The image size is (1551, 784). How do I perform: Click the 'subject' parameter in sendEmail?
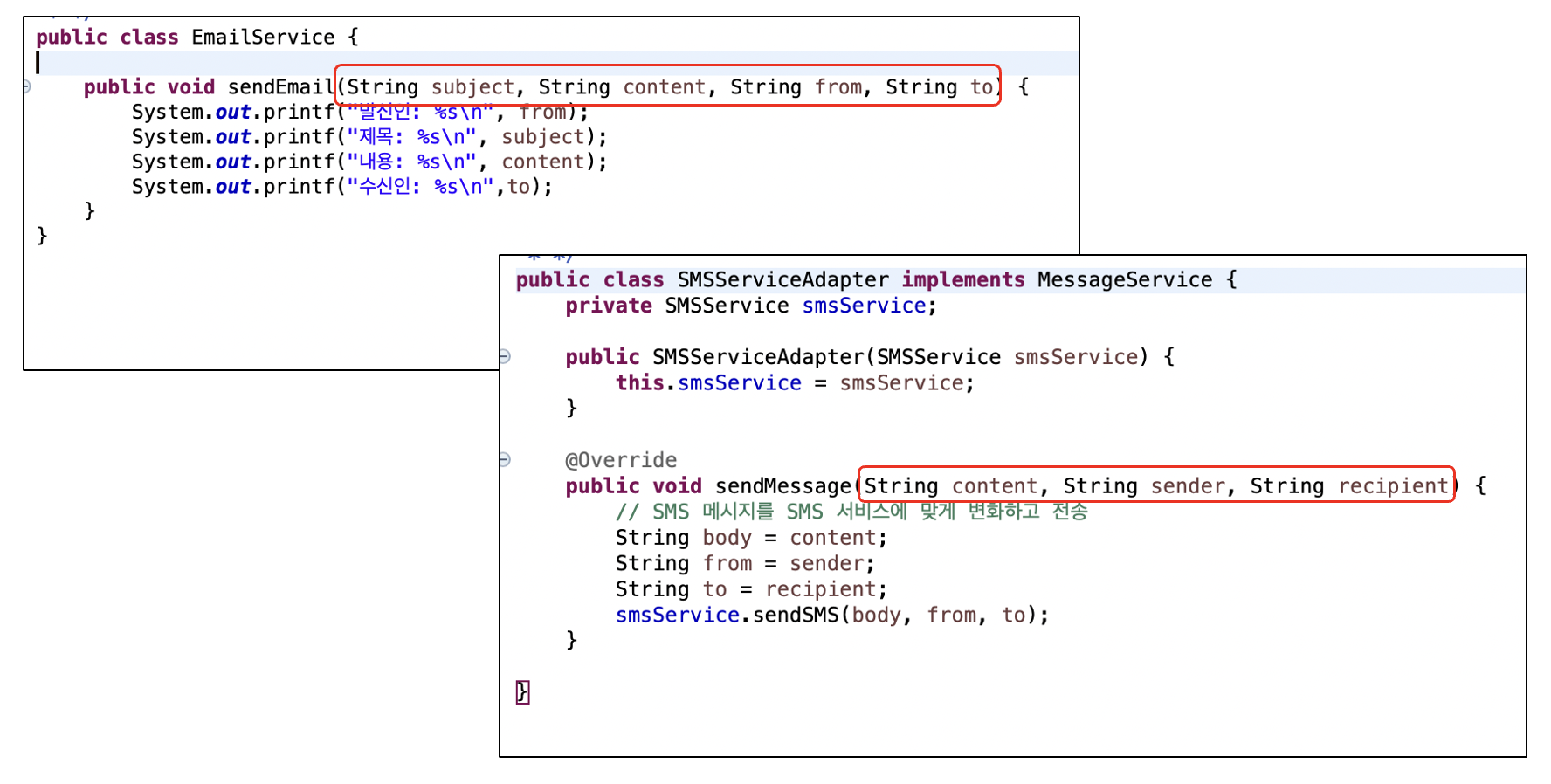tap(472, 87)
